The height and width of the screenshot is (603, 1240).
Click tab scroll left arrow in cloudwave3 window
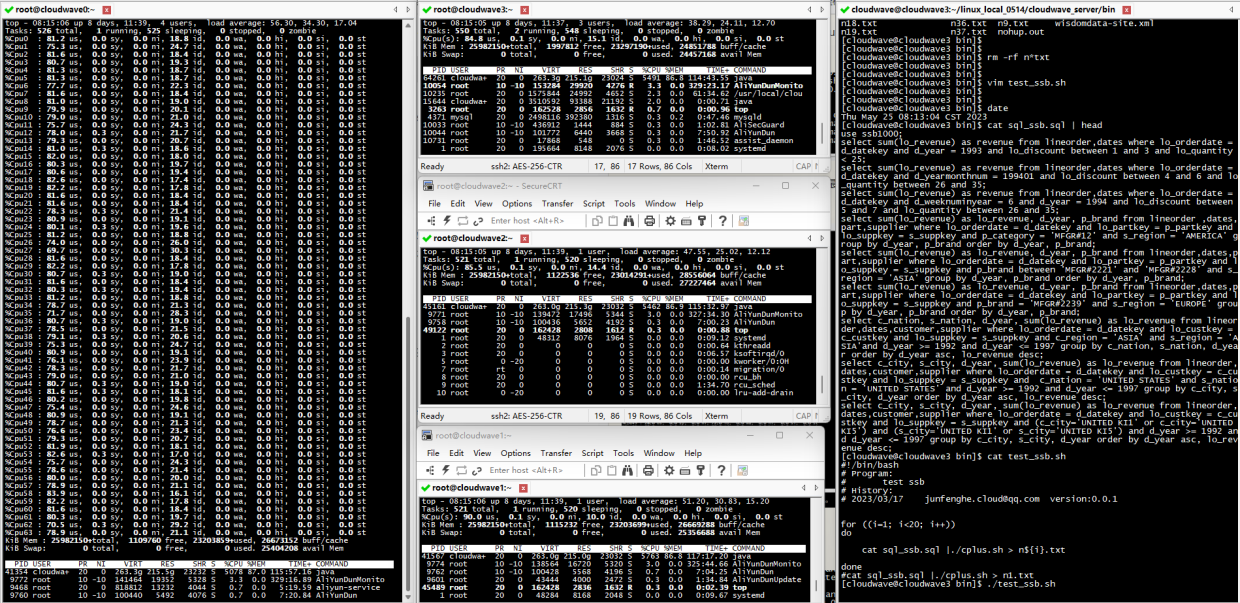pos(809,8)
